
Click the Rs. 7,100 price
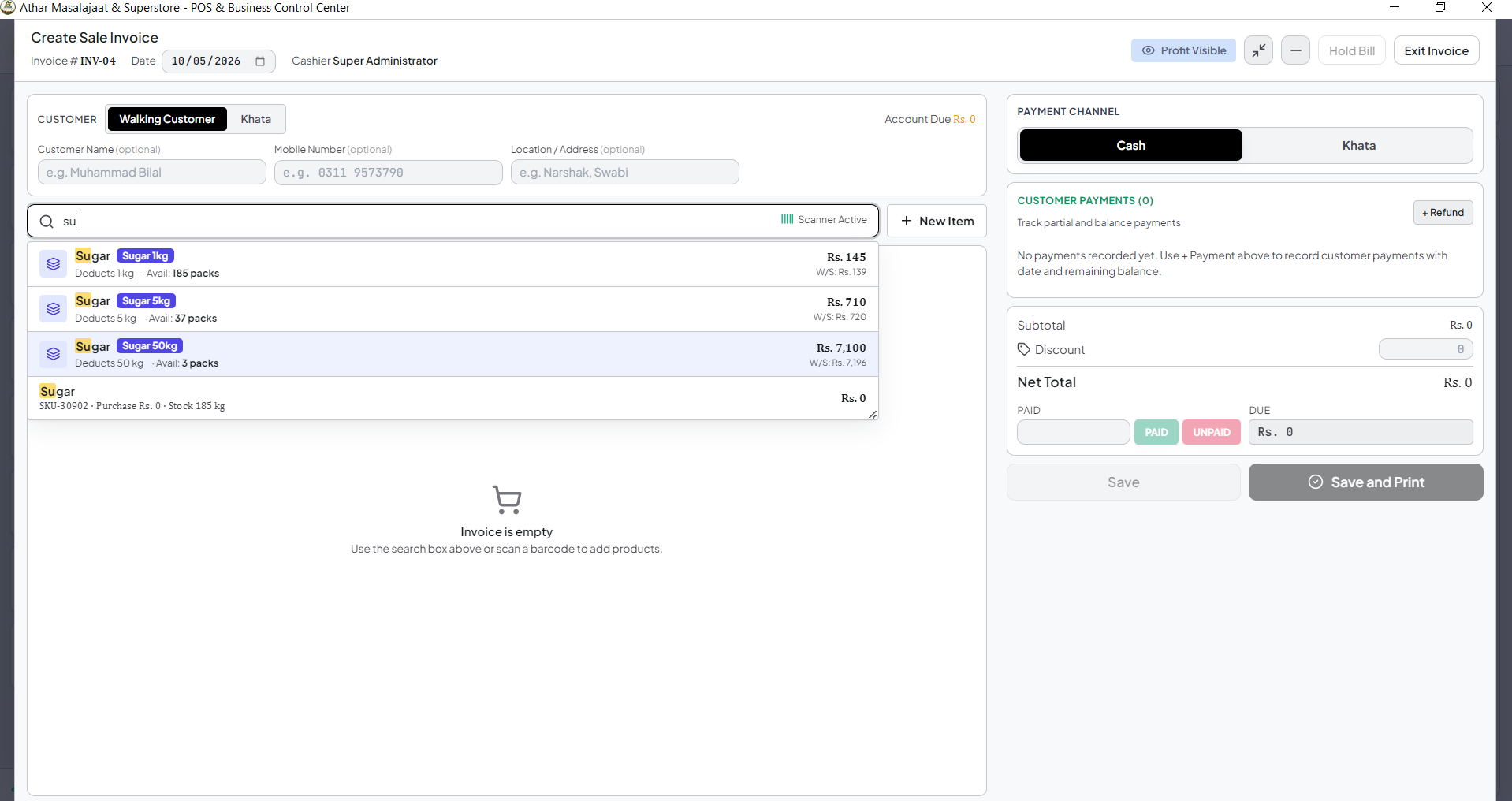[x=841, y=348]
